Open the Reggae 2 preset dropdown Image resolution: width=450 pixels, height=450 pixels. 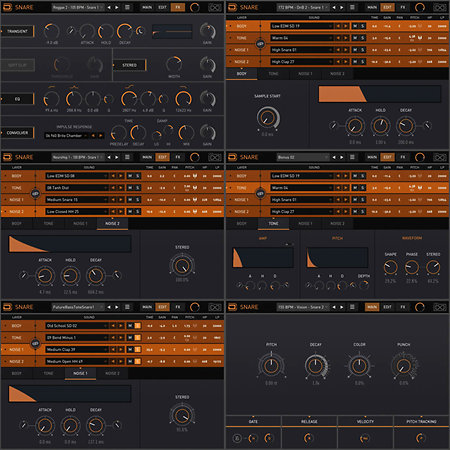pos(78,7)
